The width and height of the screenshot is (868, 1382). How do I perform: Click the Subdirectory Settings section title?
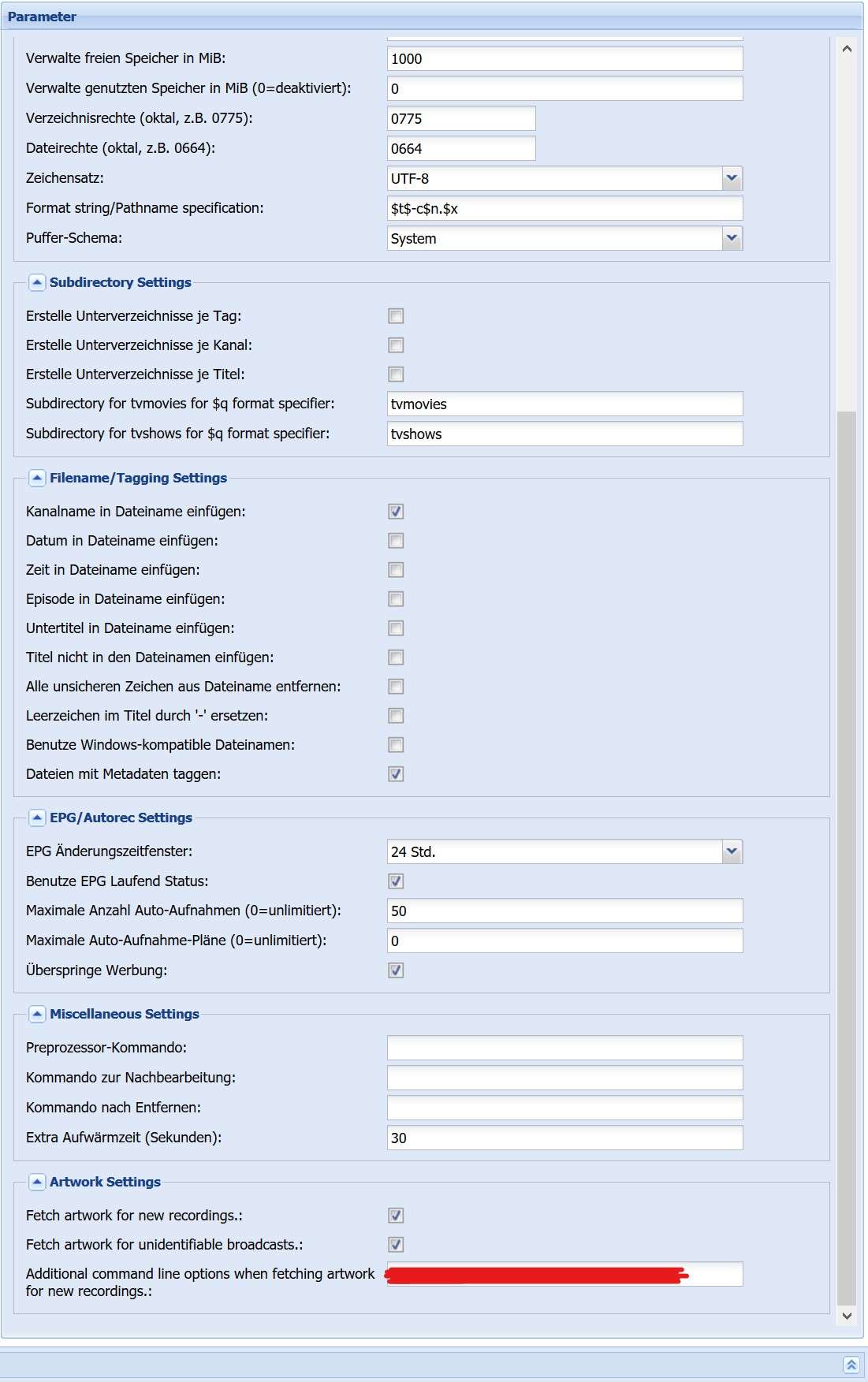[121, 282]
